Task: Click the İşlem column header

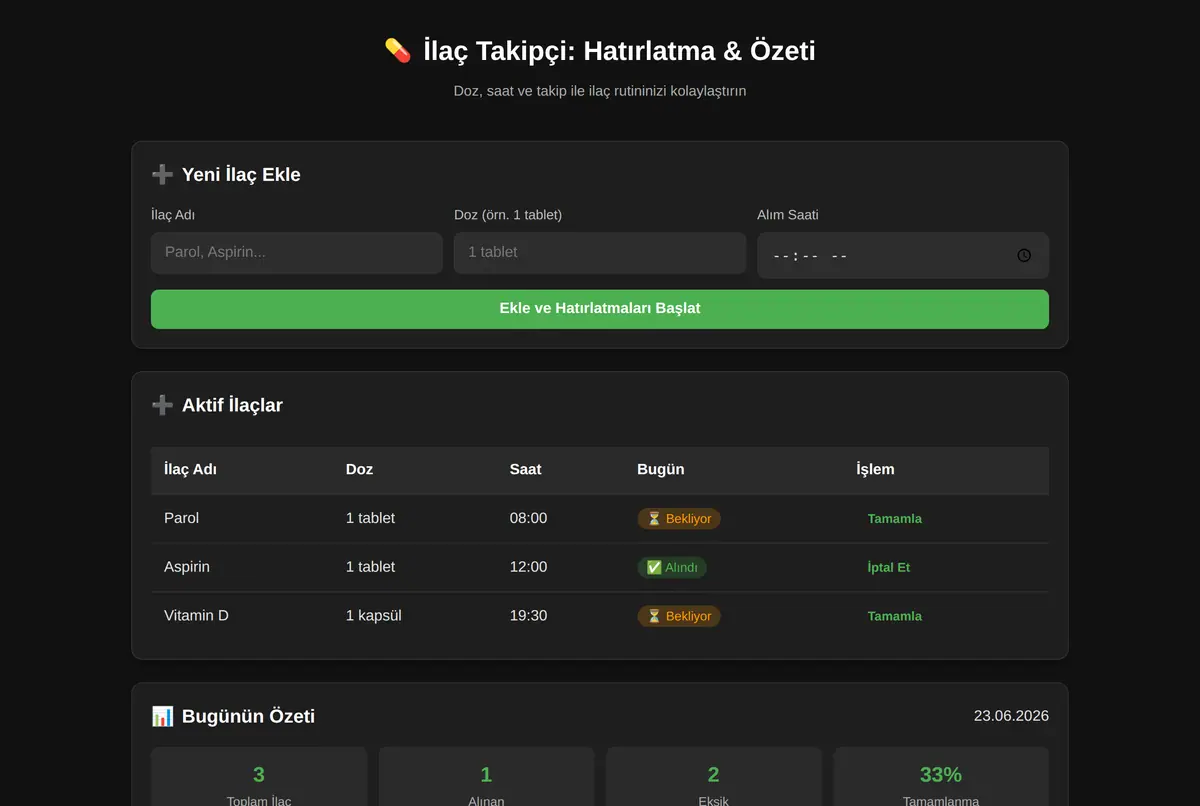Action: pyautogui.click(x=876, y=469)
